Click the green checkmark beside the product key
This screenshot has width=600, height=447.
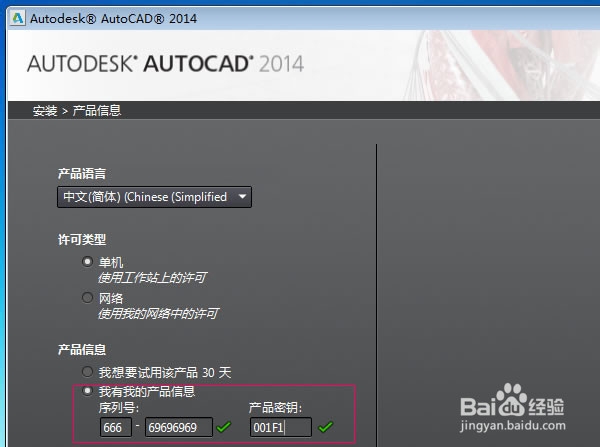point(326,426)
